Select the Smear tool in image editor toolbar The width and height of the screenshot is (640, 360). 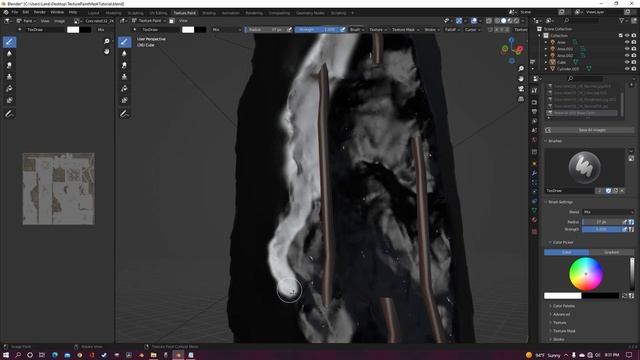(x=9, y=65)
